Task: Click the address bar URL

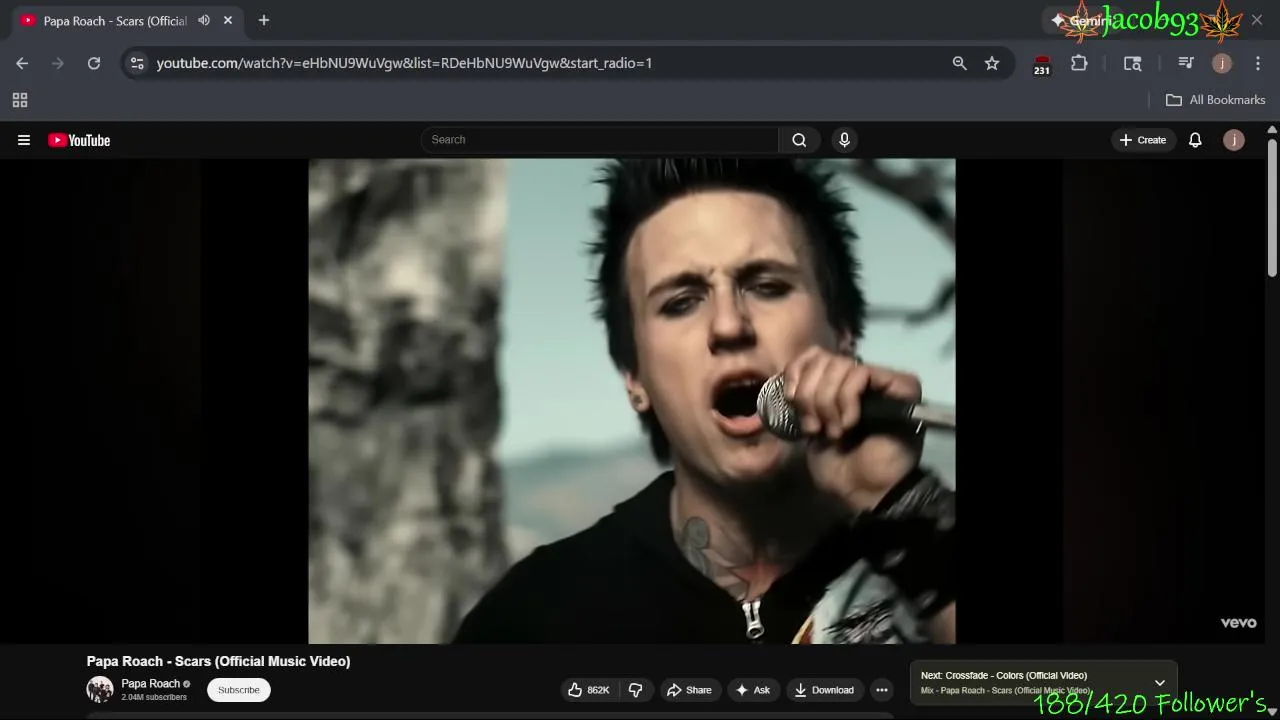Action: [x=404, y=63]
